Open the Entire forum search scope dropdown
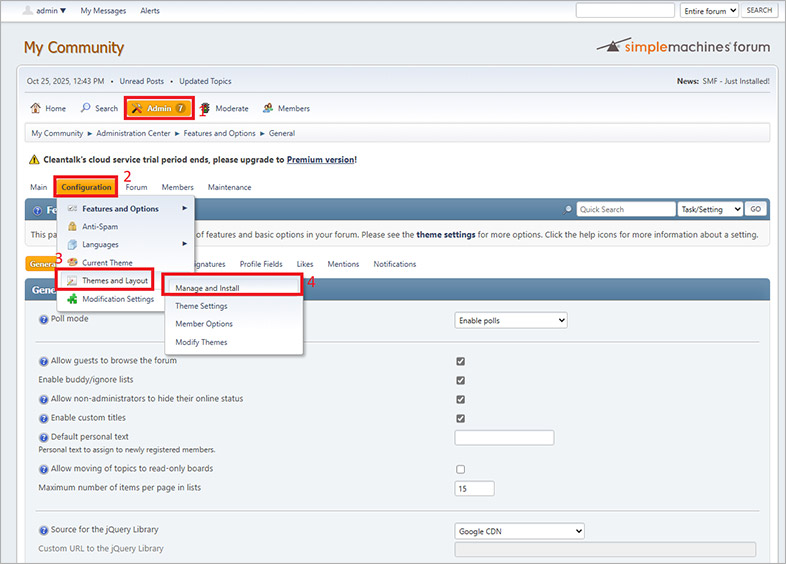The width and height of the screenshot is (786, 564). [x=709, y=11]
